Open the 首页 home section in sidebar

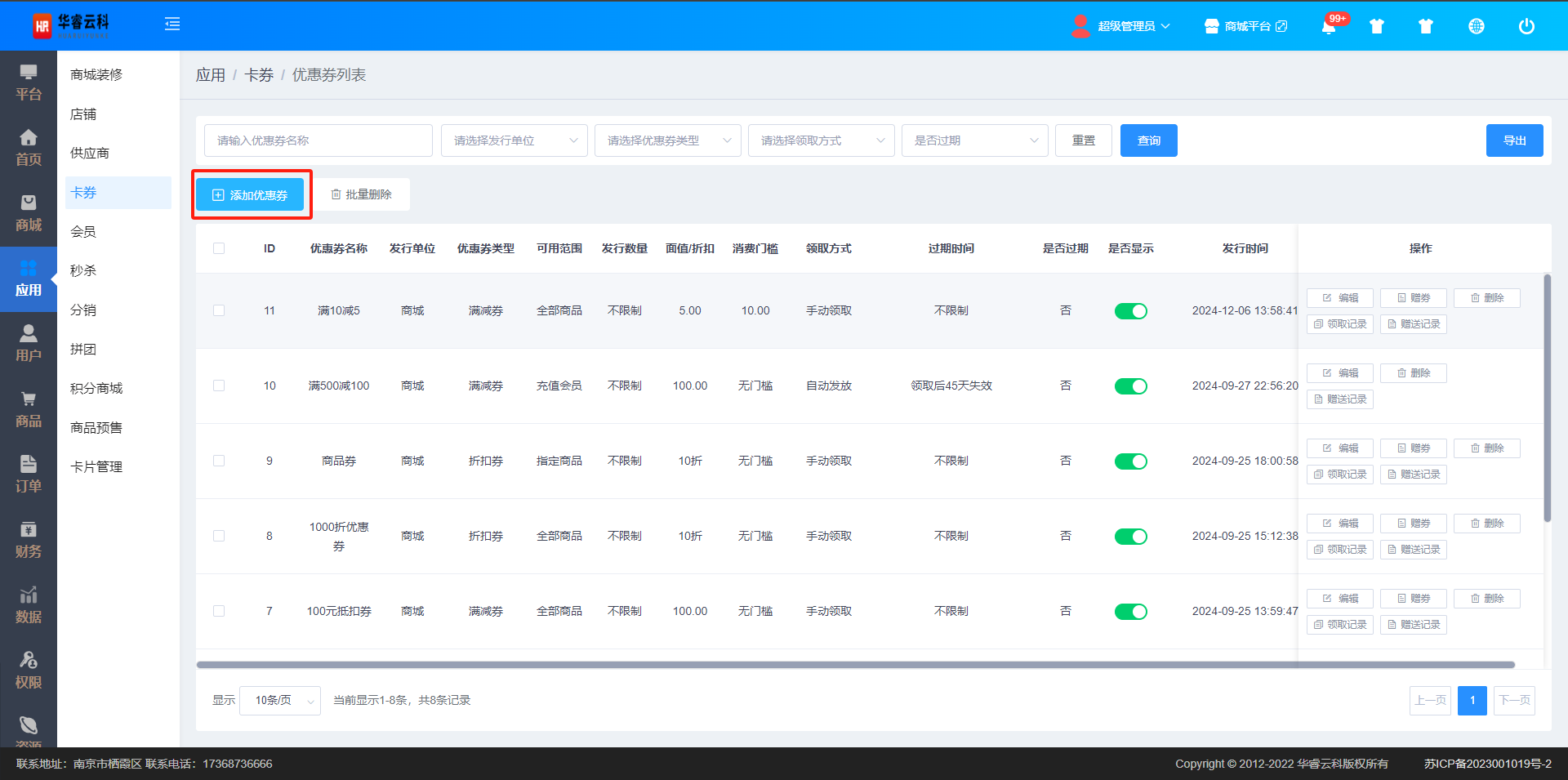point(29,148)
